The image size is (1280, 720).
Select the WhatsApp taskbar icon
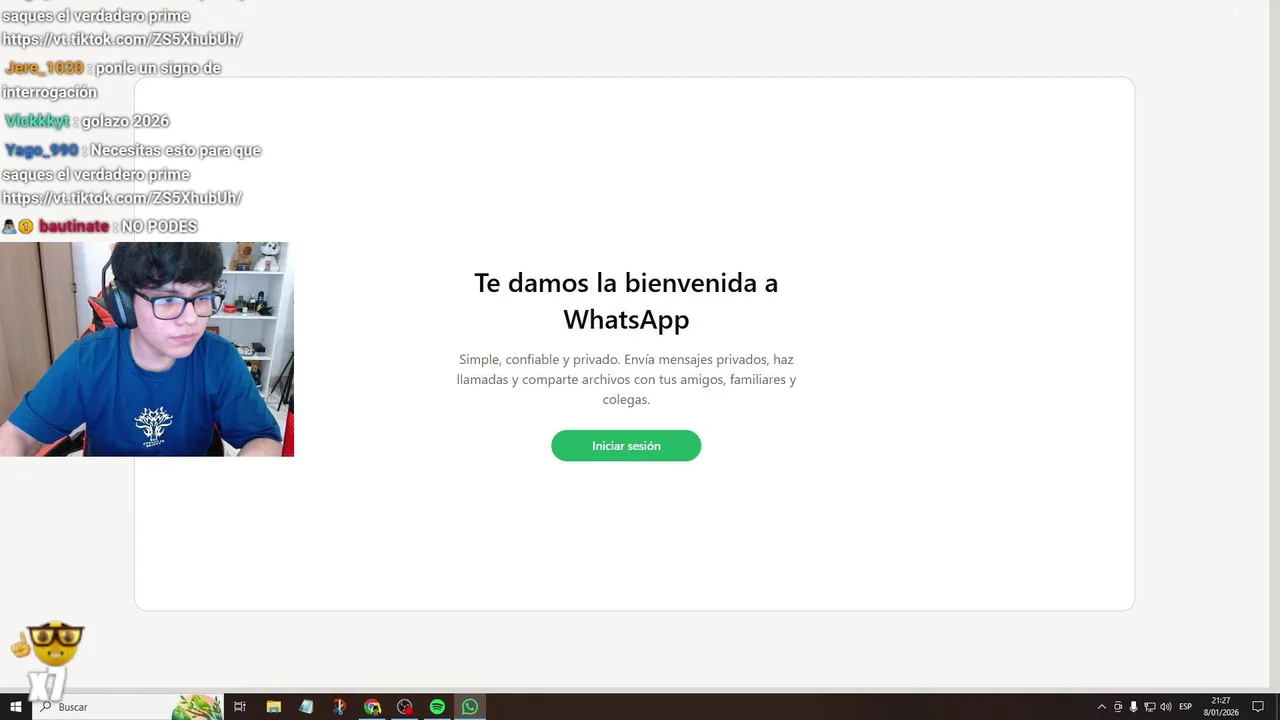pyautogui.click(x=470, y=707)
